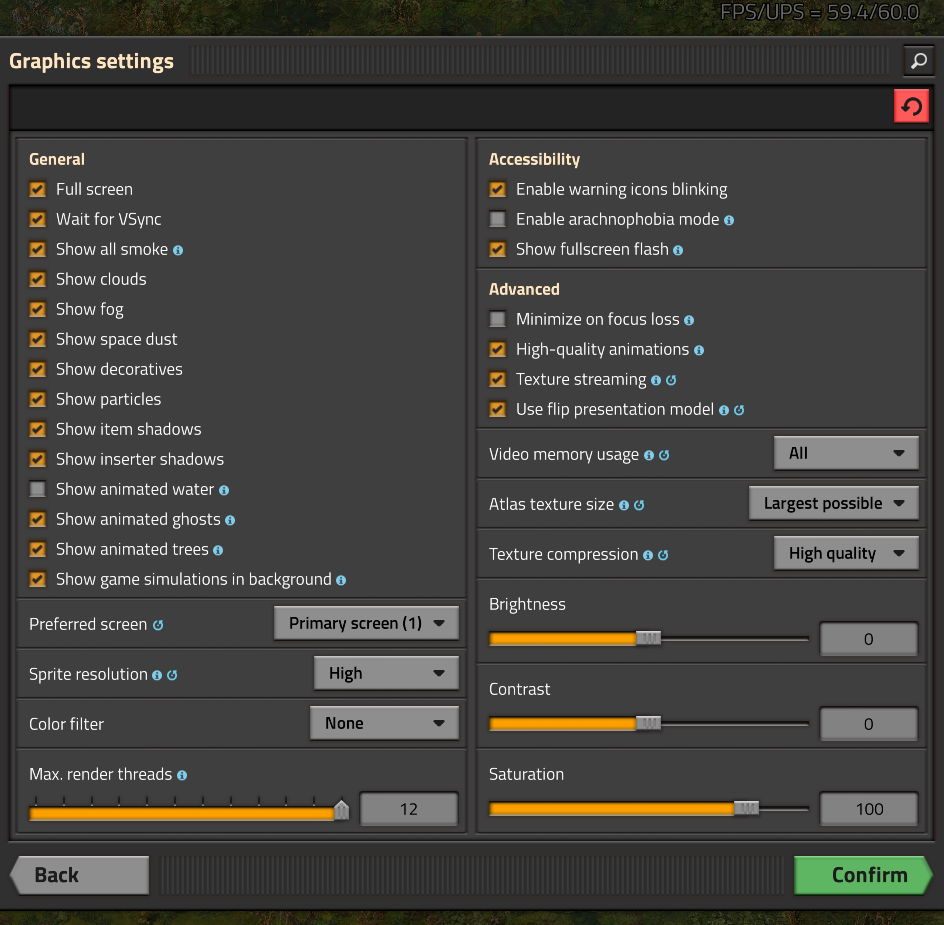
Task: Click restart icon next to Texture streaming
Action: (x=671, y=380)
